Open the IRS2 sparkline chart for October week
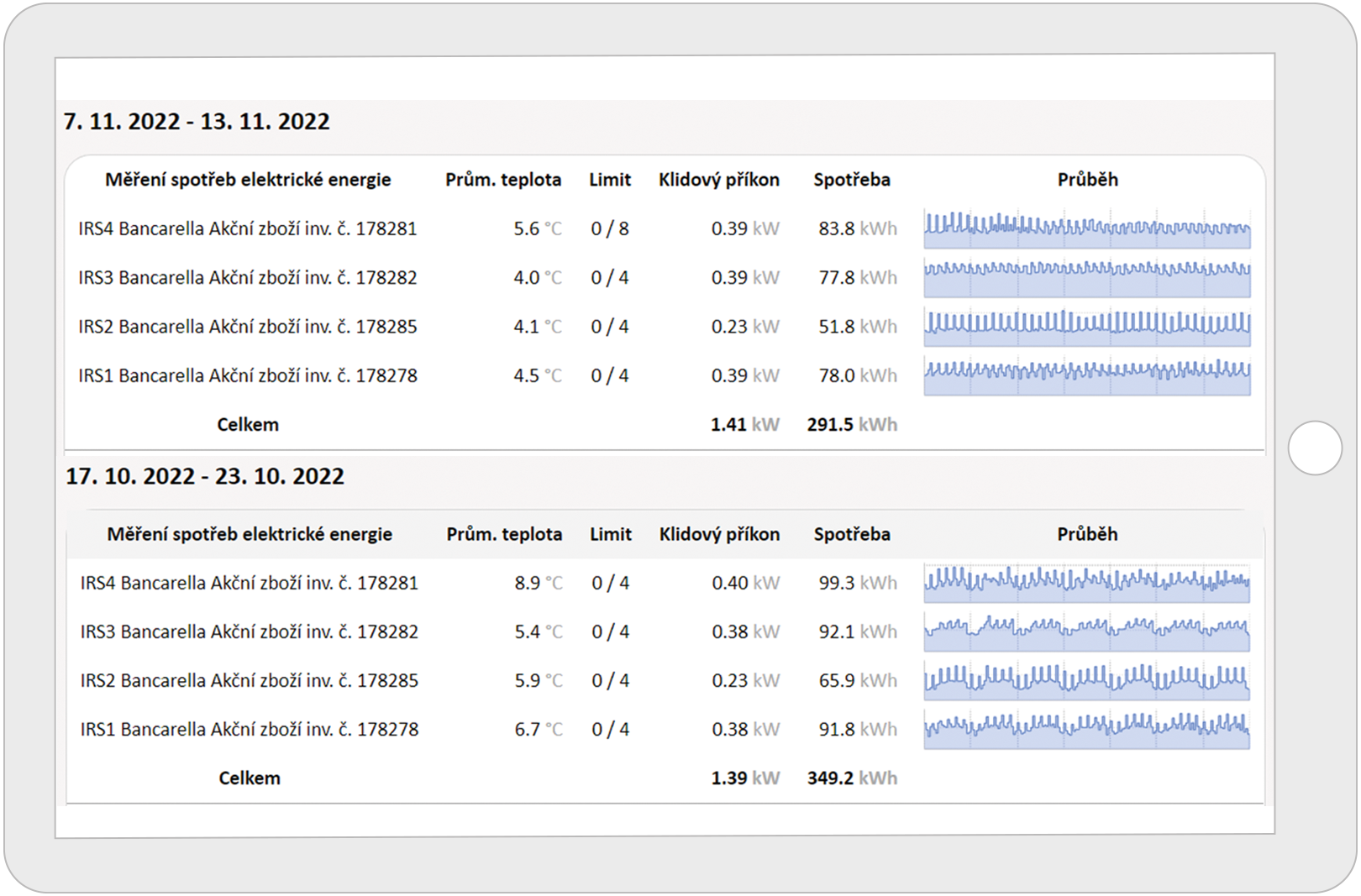The width and height of the screenshot is (1361, 896). coord(1087,681)
